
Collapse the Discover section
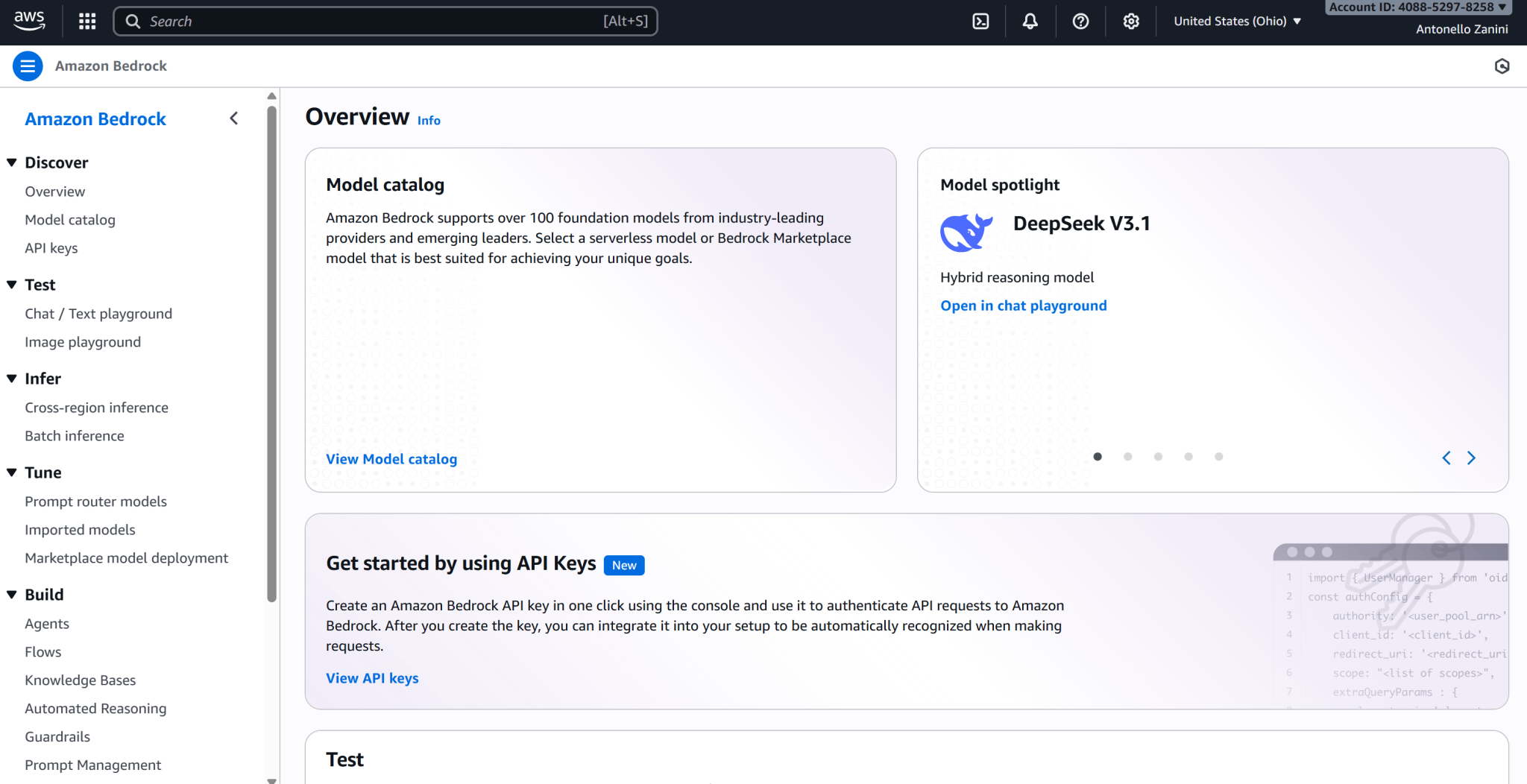coord(11,162)
